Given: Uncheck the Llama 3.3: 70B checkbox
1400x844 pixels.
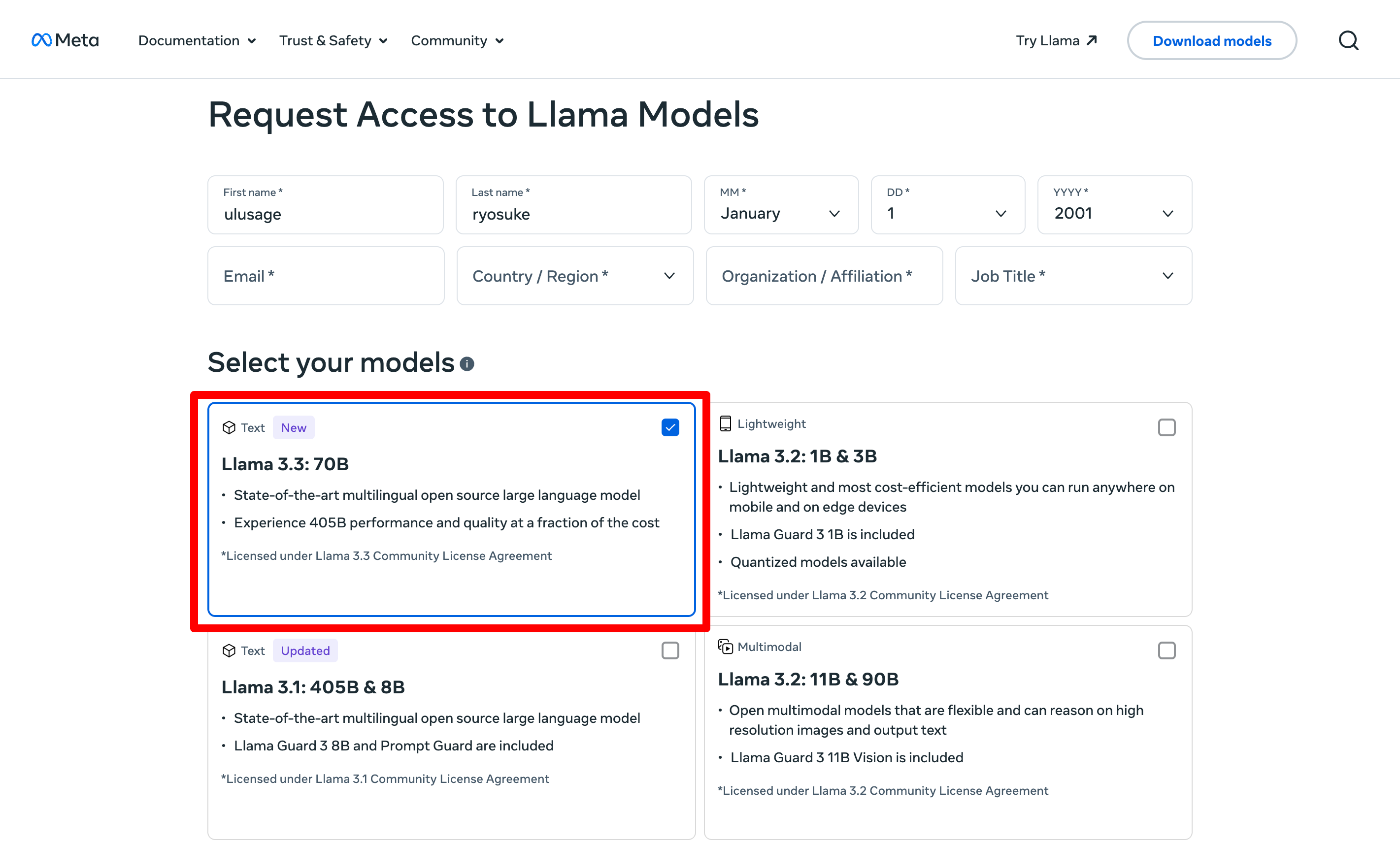Looking at the screenshot, I should point(670,427).
